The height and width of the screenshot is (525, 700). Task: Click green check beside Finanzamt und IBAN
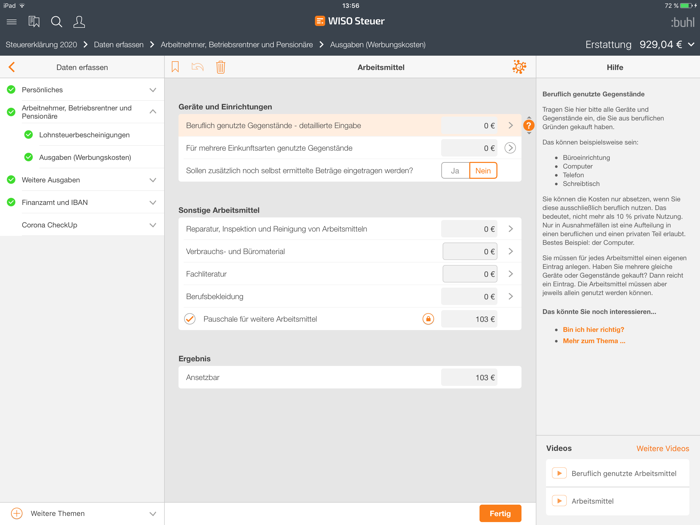coord(11,202)
